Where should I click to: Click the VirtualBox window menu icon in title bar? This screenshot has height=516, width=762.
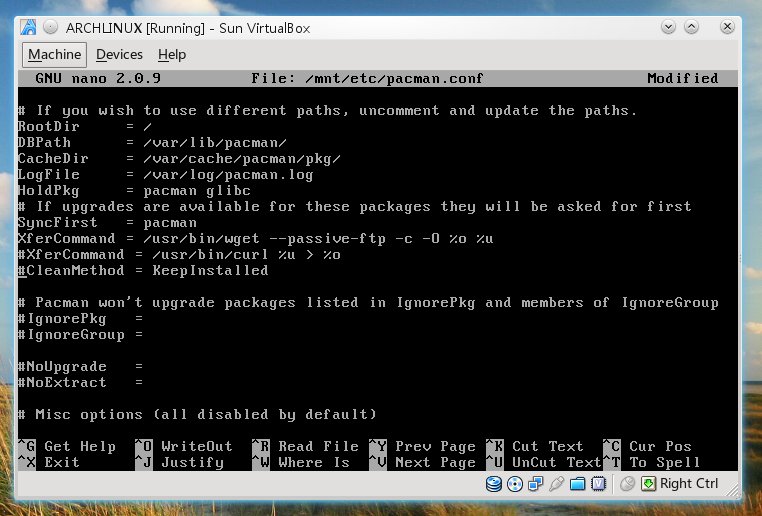point(28,27)
